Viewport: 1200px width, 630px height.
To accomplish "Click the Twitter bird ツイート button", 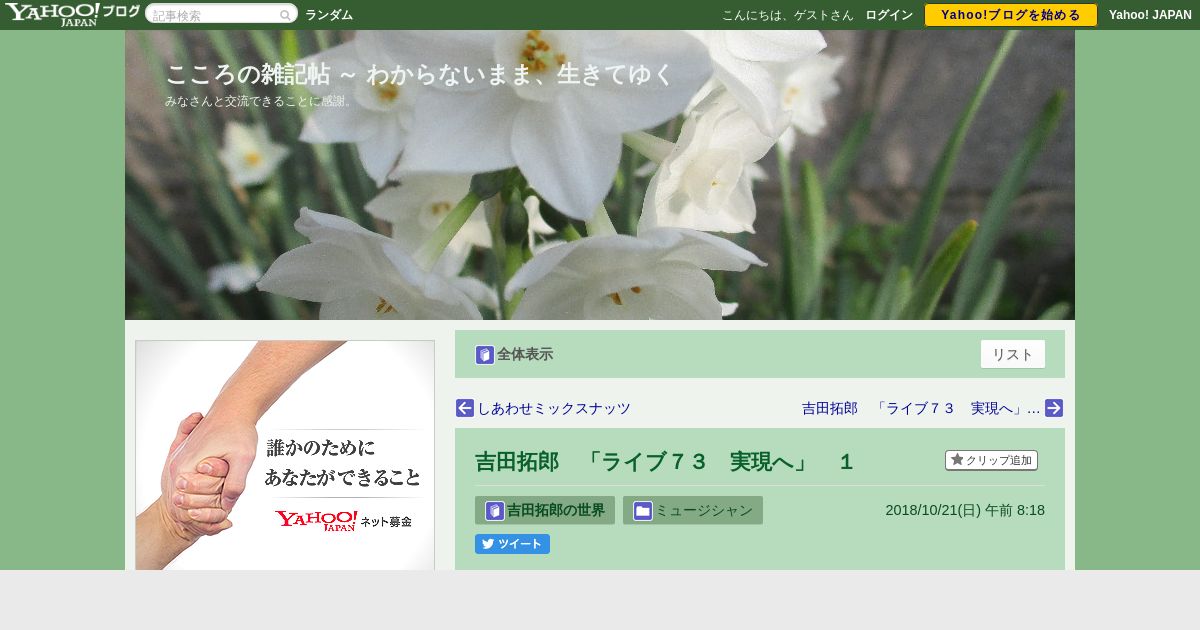I will pyautogui.click(x=512, y=544).
